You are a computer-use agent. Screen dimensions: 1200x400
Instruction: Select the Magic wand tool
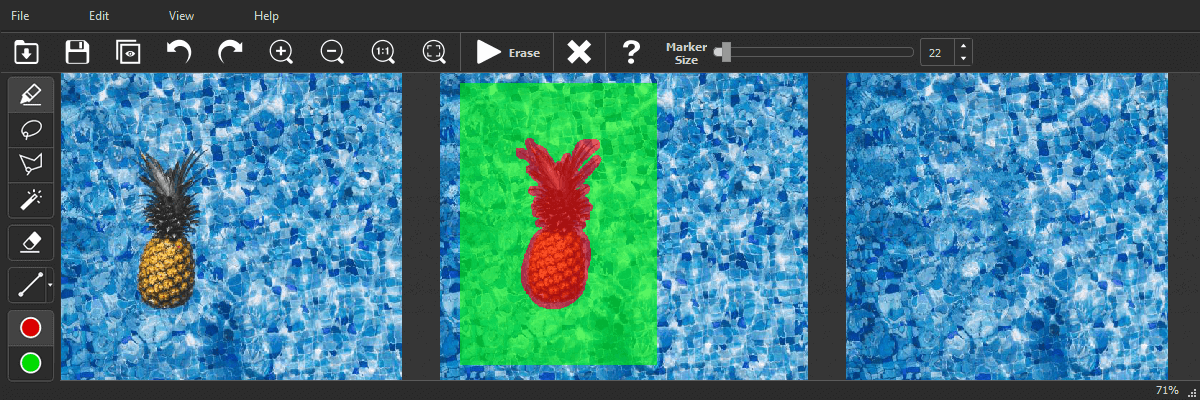[30, 199]
